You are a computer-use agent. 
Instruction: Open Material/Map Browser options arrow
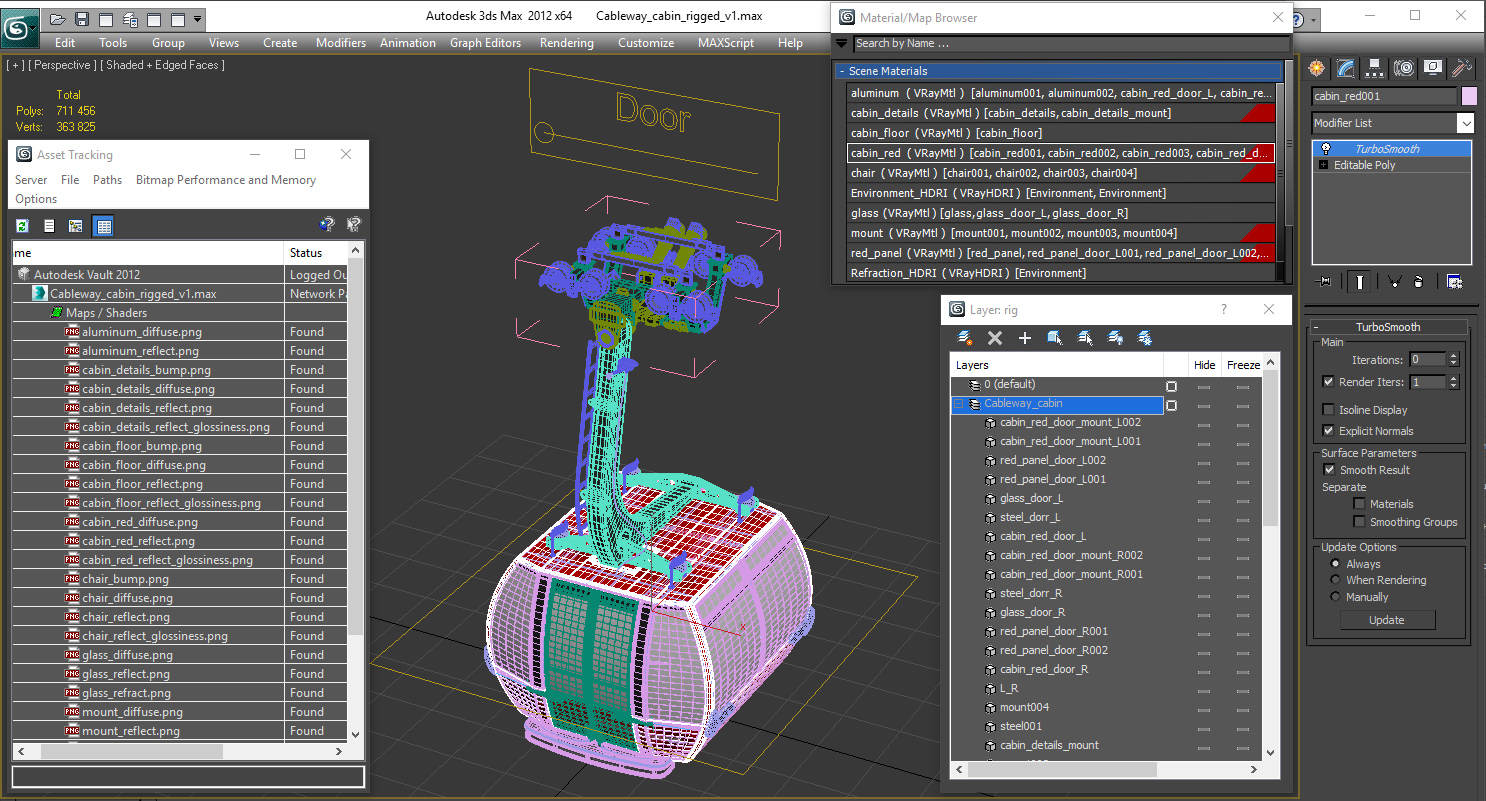pyautogui.click(x=841, y=43)
